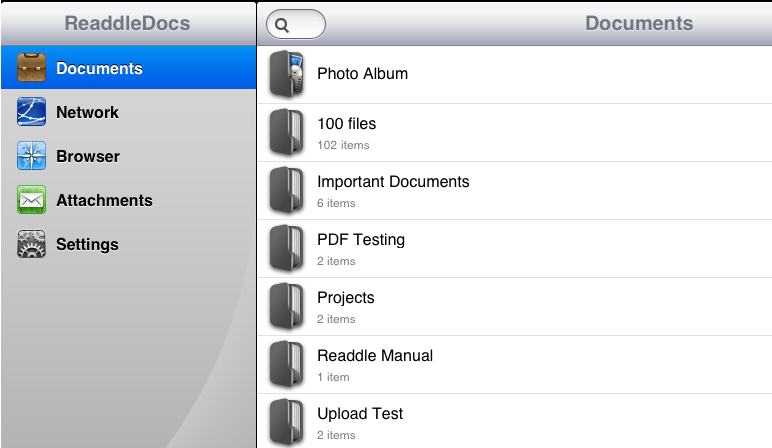Image resolution: width=772 pixels, height=448 pixels.
Task: Go to the Attachments section
Action: coord(129,200)
